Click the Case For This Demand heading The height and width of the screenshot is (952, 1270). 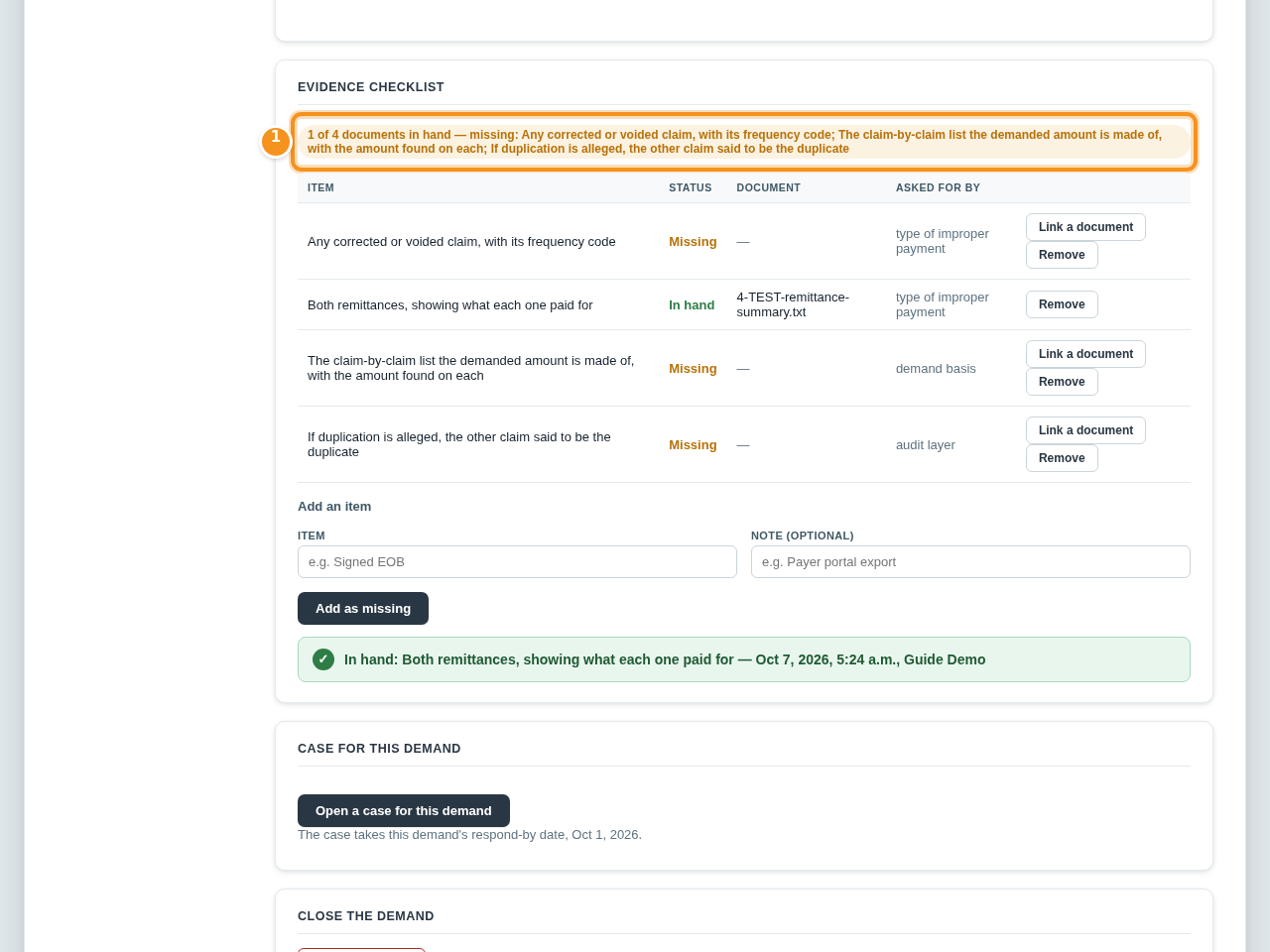click(379, 749)
